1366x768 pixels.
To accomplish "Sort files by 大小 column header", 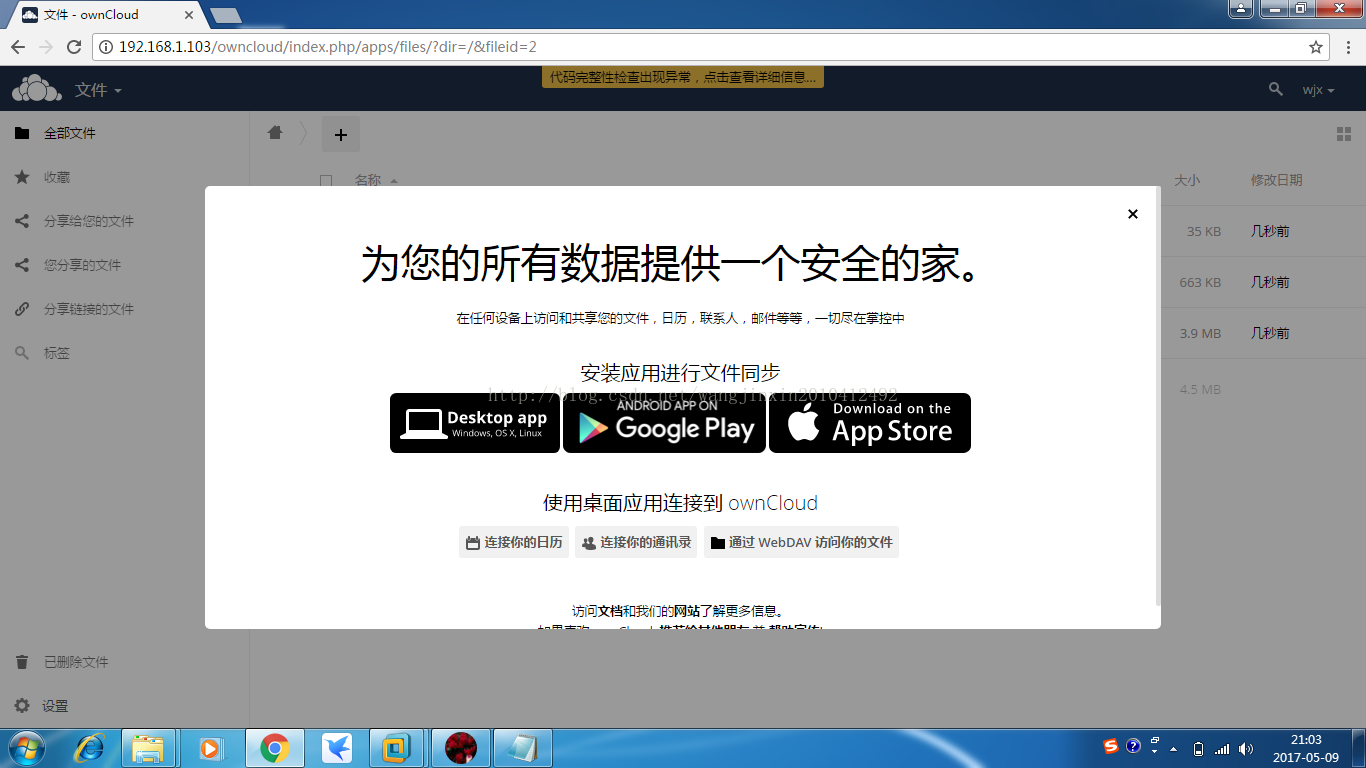I will 1187,181.
